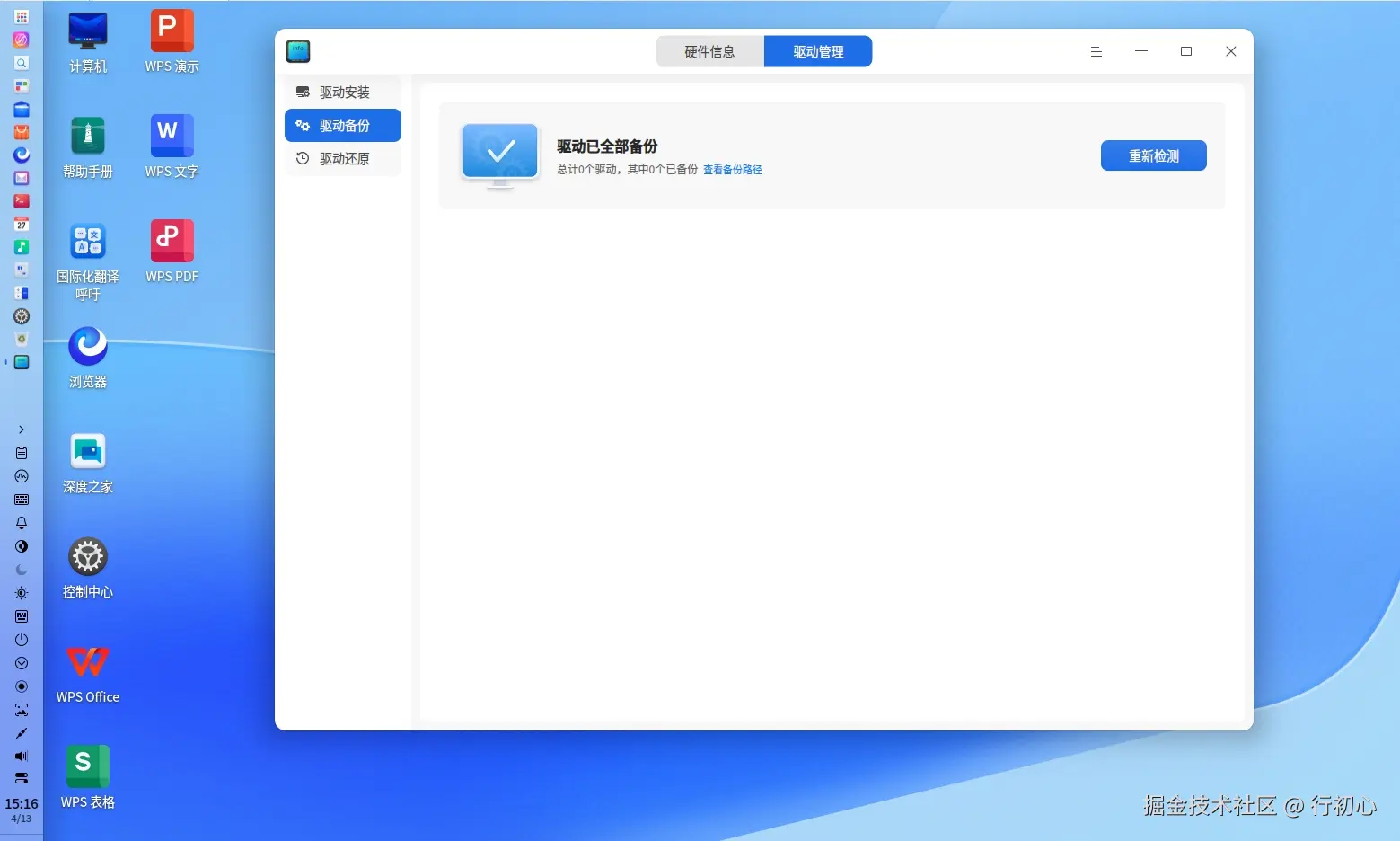Open the WPS PDF desktop shortcut
This screenshot has width=1400, height=841.
coord(172,252)
